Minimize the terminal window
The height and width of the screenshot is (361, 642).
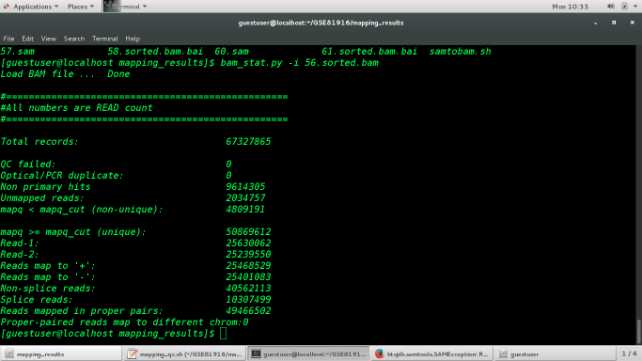click(x=595, y=23)
